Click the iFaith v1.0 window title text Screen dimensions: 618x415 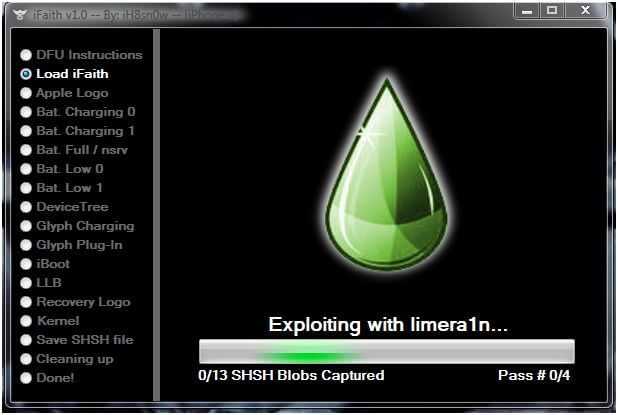coord(136,15)
